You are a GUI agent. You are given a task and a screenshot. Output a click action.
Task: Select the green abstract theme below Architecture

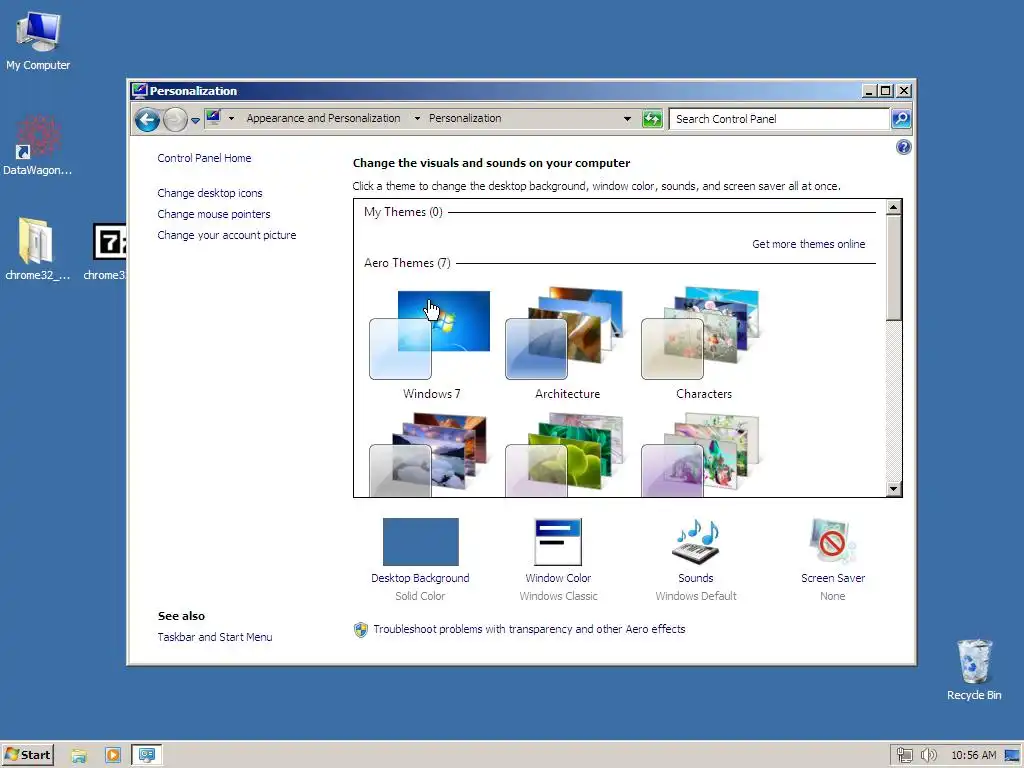tap(566, 455)
